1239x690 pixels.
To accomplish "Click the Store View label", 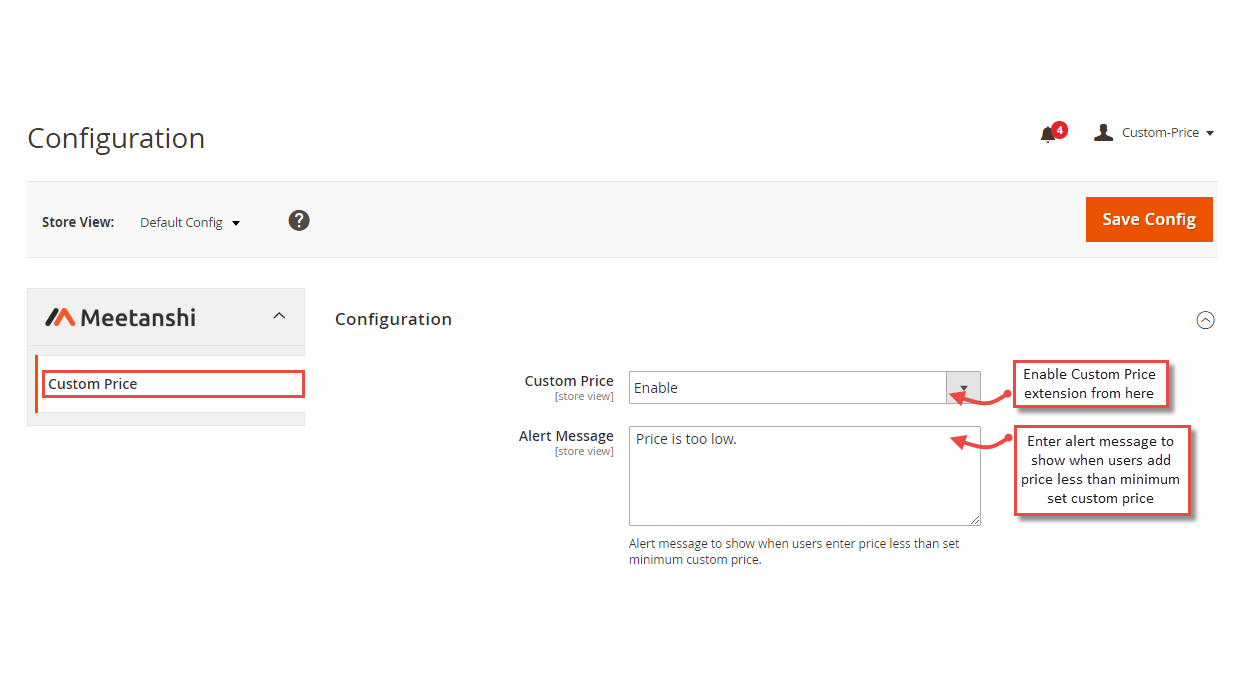I will coord(78,222).
